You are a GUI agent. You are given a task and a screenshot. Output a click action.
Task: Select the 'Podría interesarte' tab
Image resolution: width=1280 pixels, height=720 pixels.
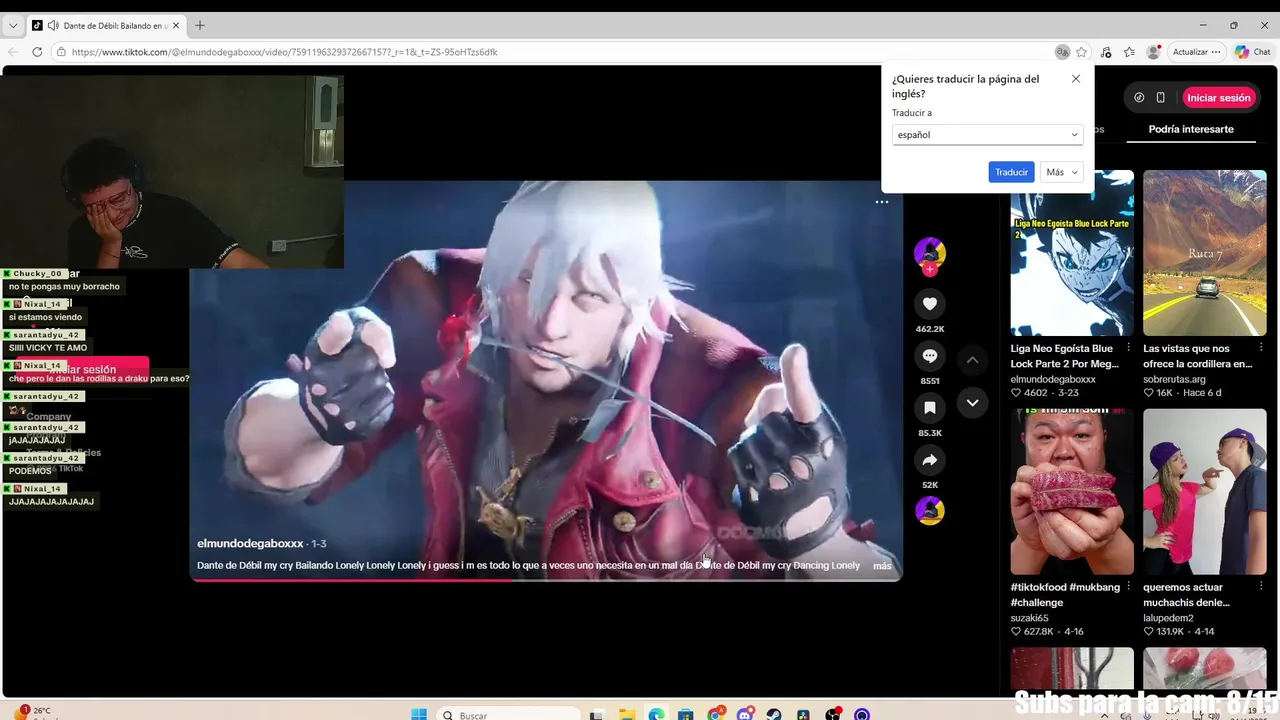click(x=1191, y=129)
